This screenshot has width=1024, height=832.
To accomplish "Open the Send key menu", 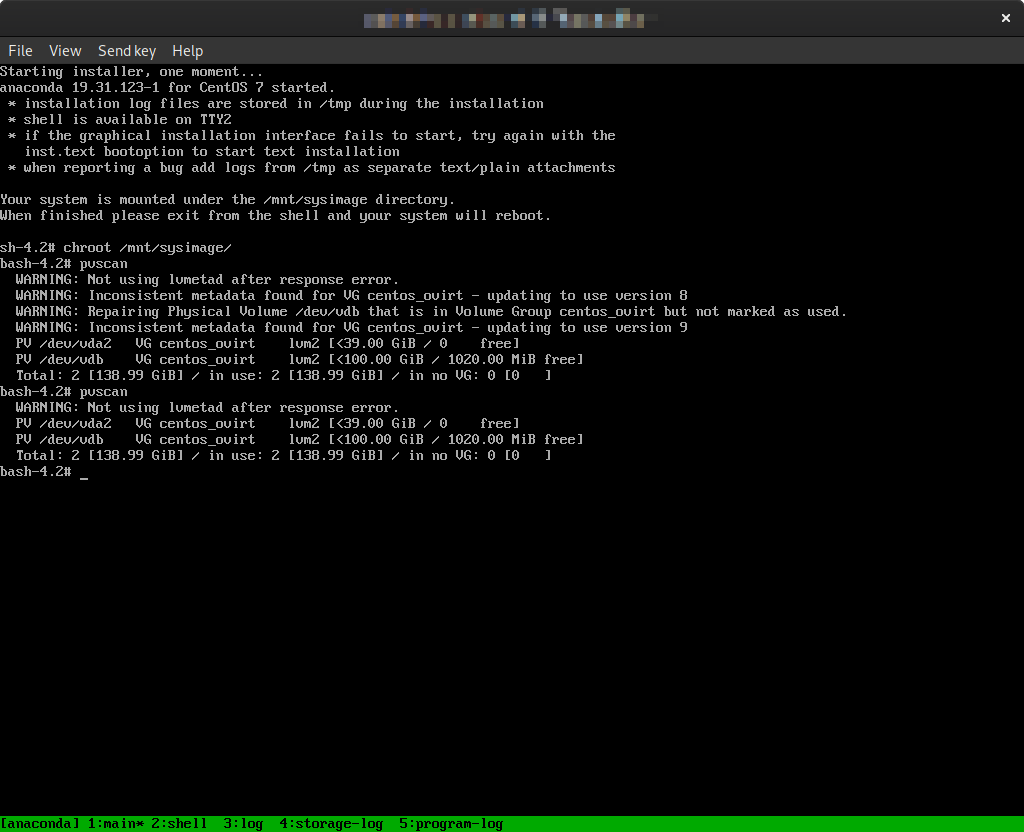I will [x=127, y=51].
